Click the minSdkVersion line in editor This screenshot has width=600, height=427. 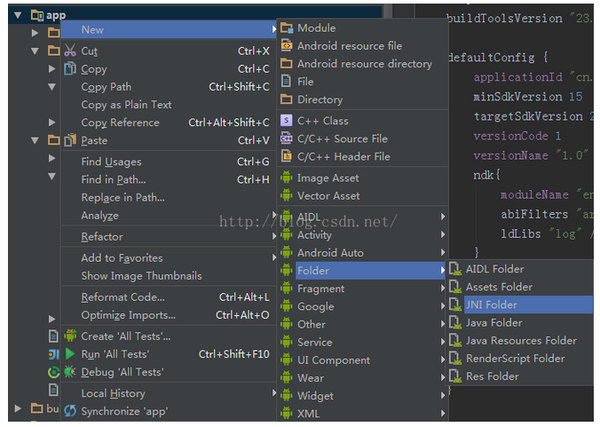tap(528, 97)
